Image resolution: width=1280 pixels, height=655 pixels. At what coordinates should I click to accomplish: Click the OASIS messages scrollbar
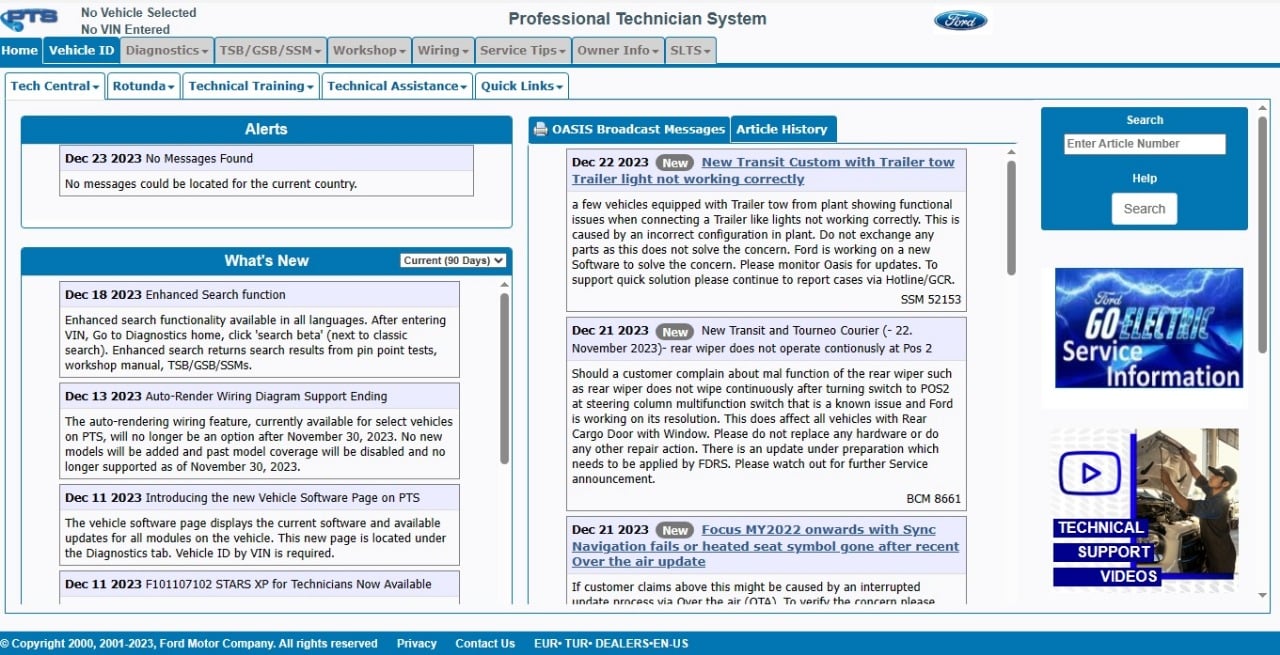1011,218
